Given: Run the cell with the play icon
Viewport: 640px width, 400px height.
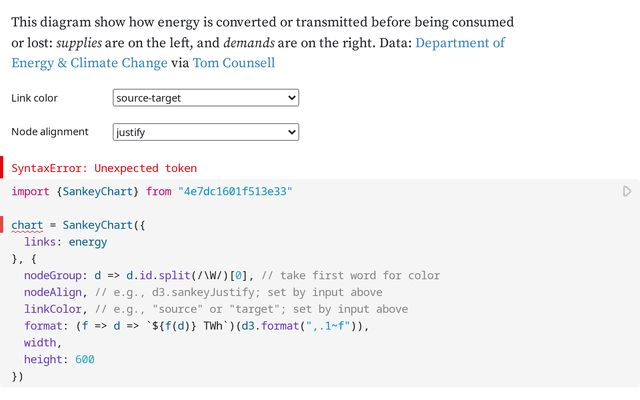Looking at the screenshot, I should pyautogui.click(x=627, y=191).
